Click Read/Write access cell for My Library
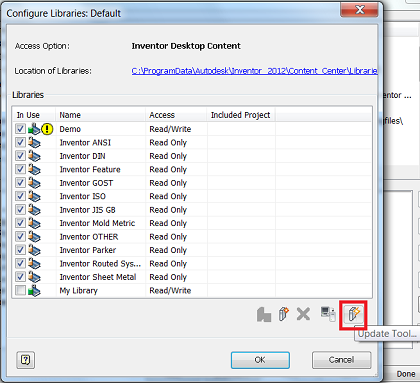 (170, 291)
